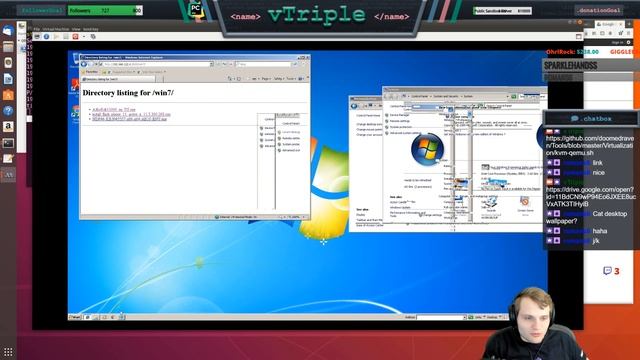
Task: Expand the shutdown options dropdown arrow
Action: click(x=84, y=37)
